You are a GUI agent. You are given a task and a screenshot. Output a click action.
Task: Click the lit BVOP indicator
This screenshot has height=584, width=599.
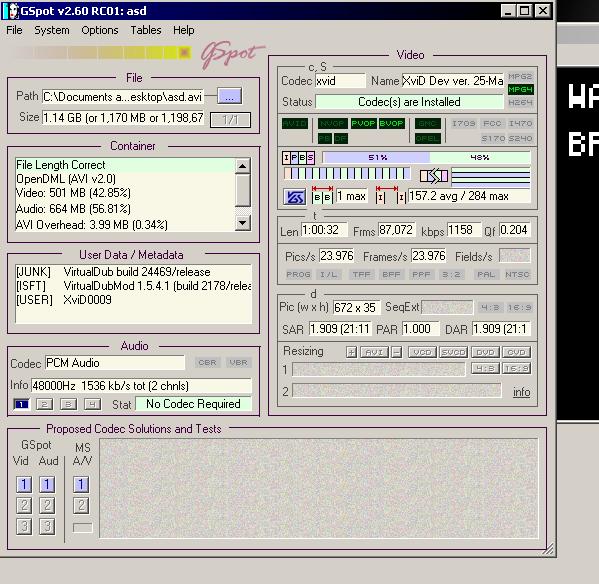point(392,123)
